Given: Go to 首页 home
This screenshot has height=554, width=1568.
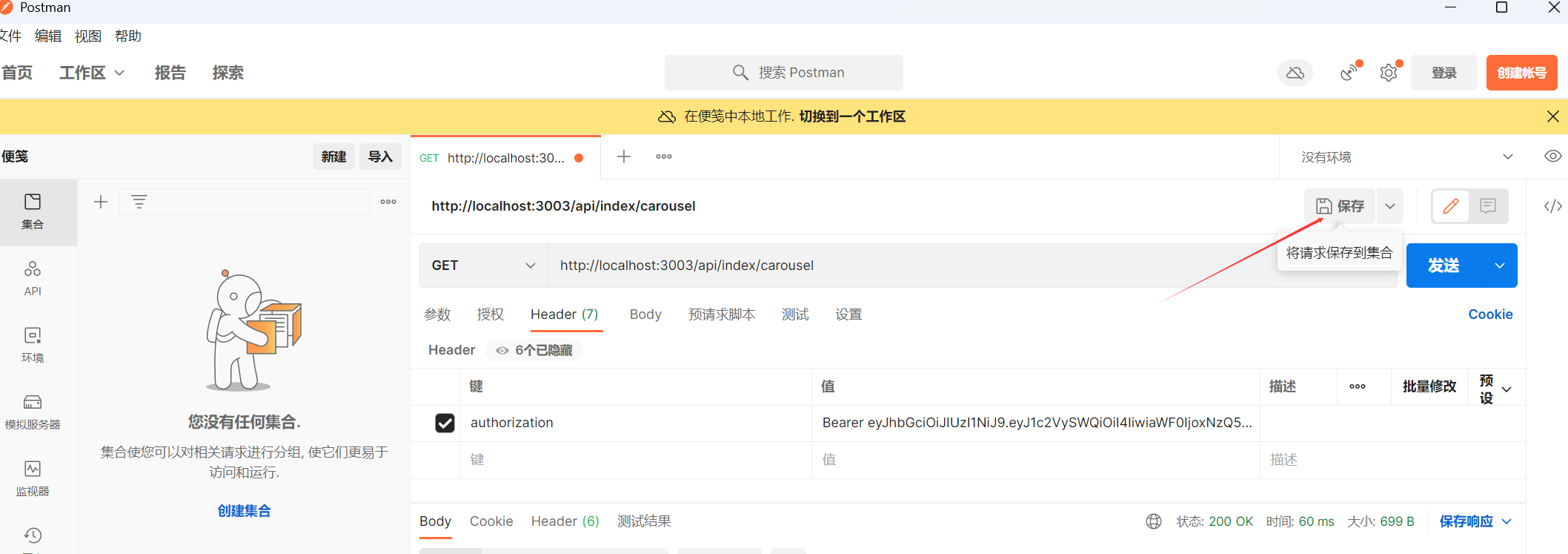Looking at the screenshot, I should 17,73.
